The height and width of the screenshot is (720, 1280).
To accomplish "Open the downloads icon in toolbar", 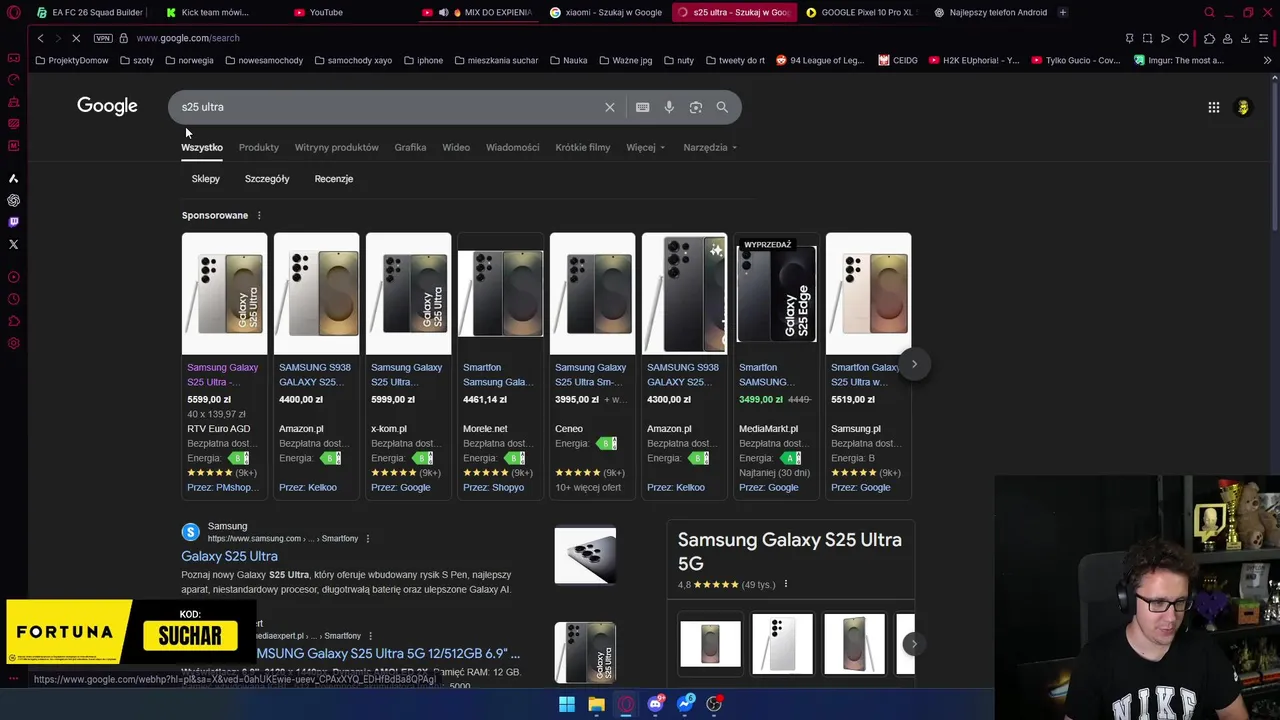I will [x=1245, y=38].
